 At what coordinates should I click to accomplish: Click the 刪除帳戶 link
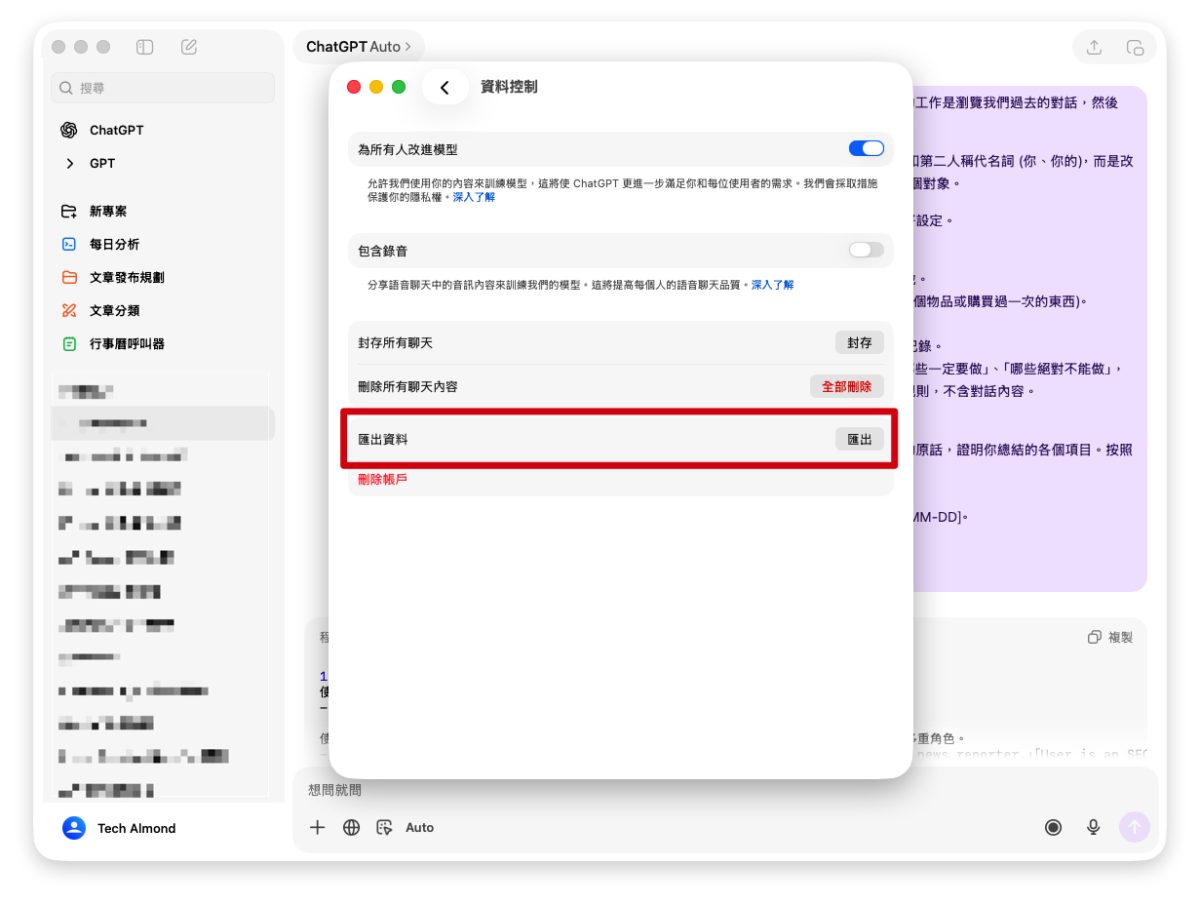383,479
